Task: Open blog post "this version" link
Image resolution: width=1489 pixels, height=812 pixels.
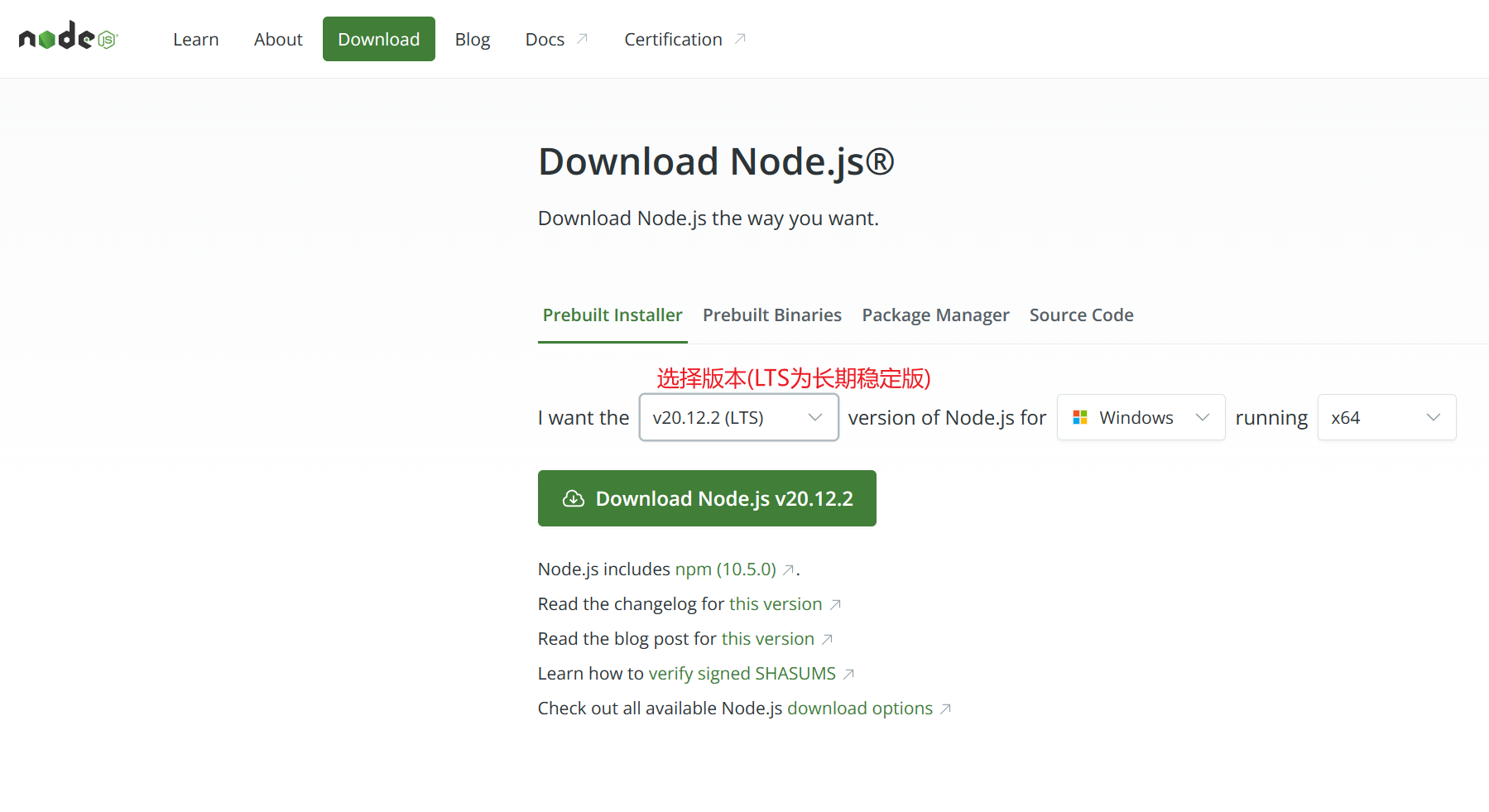Action: [x=768, y=639]
